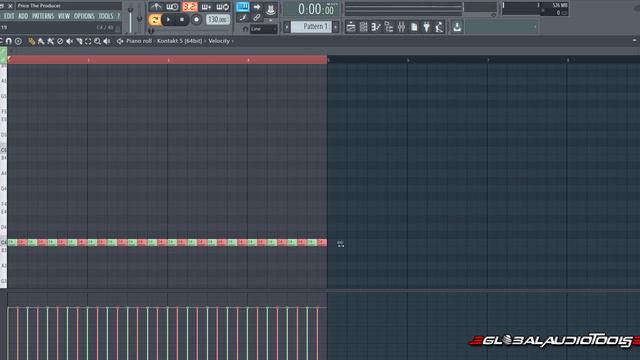Click the red selected timeline region

click(167, 60)
